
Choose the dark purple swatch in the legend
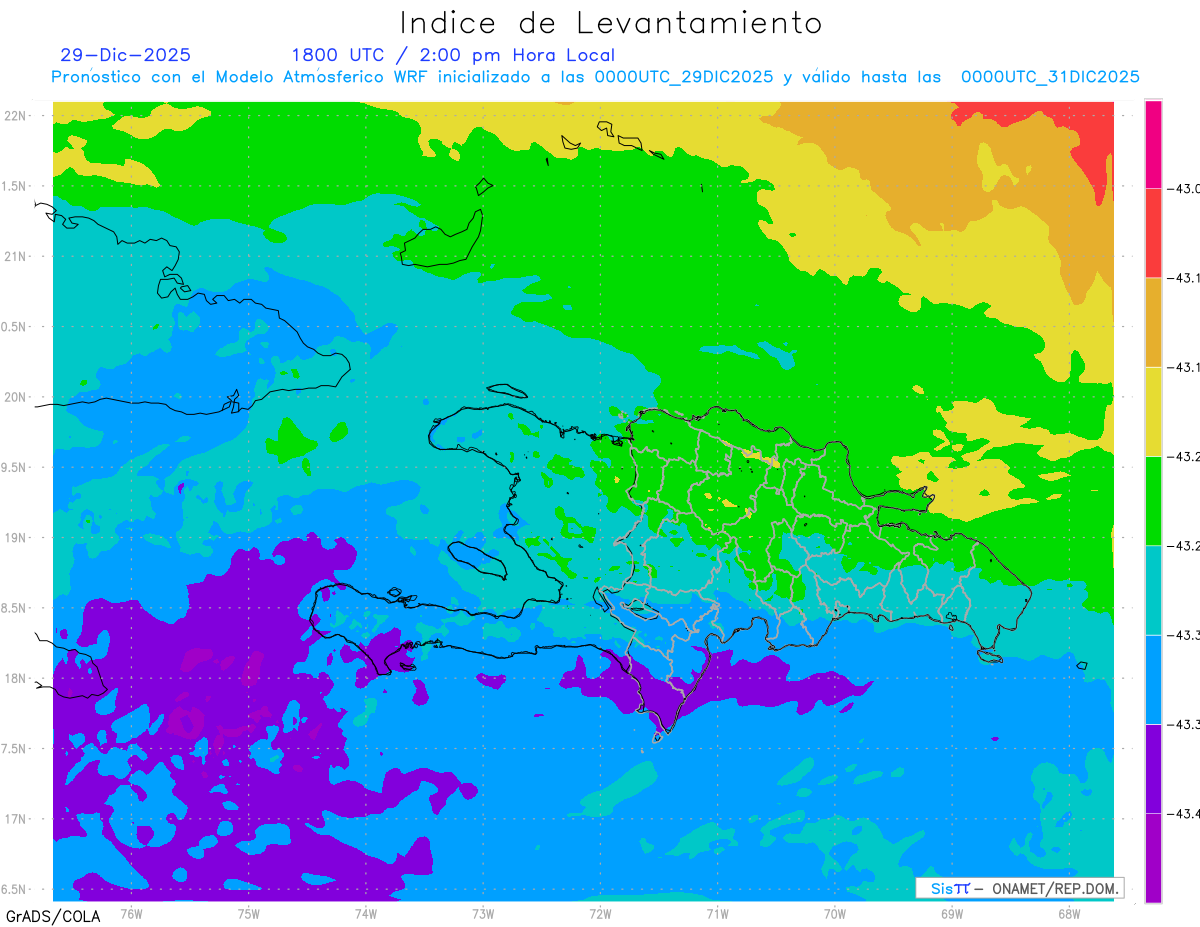pyautogui.click(x=1153, y=768)
